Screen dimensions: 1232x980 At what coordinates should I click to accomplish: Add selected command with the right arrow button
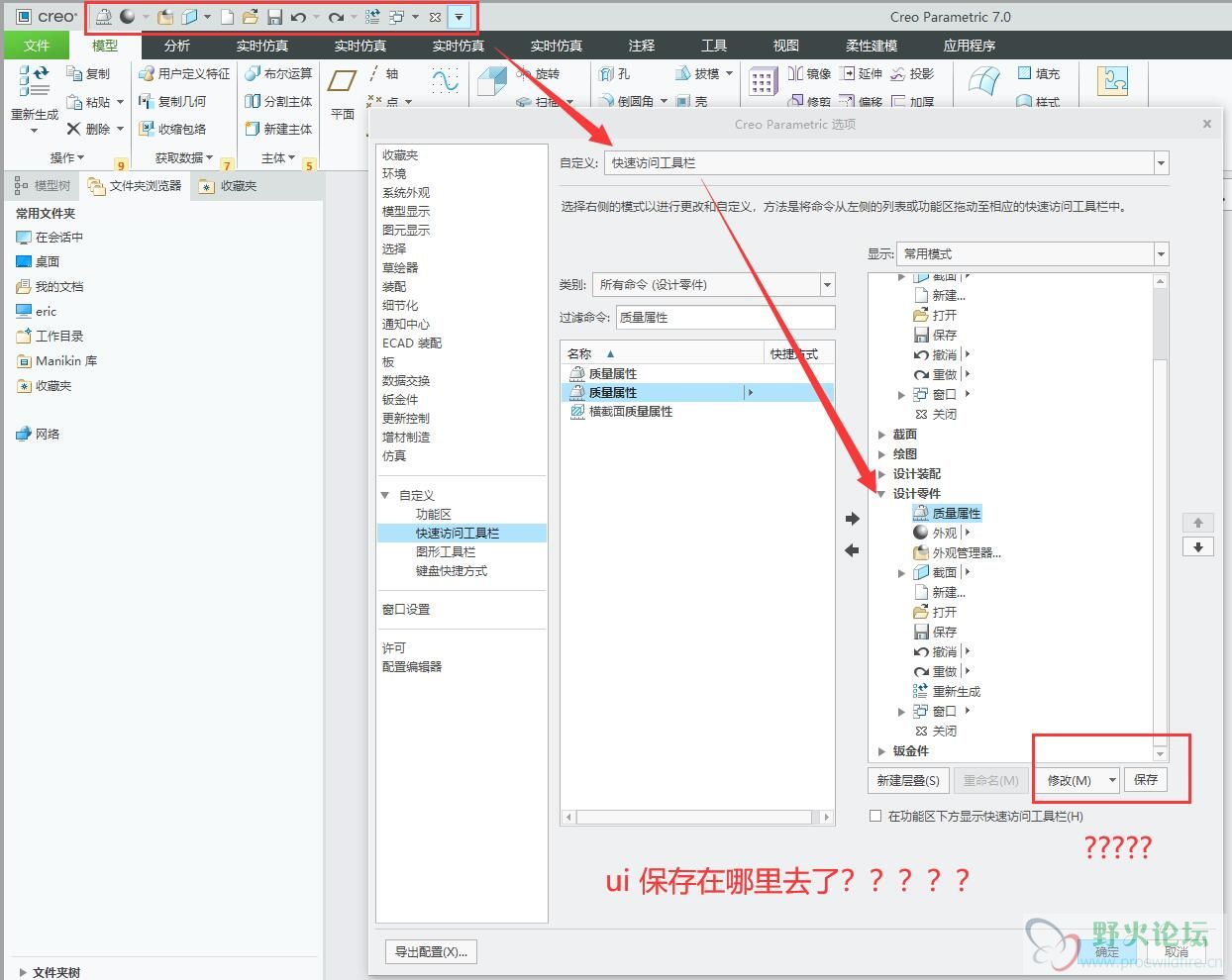pos(852,519)
